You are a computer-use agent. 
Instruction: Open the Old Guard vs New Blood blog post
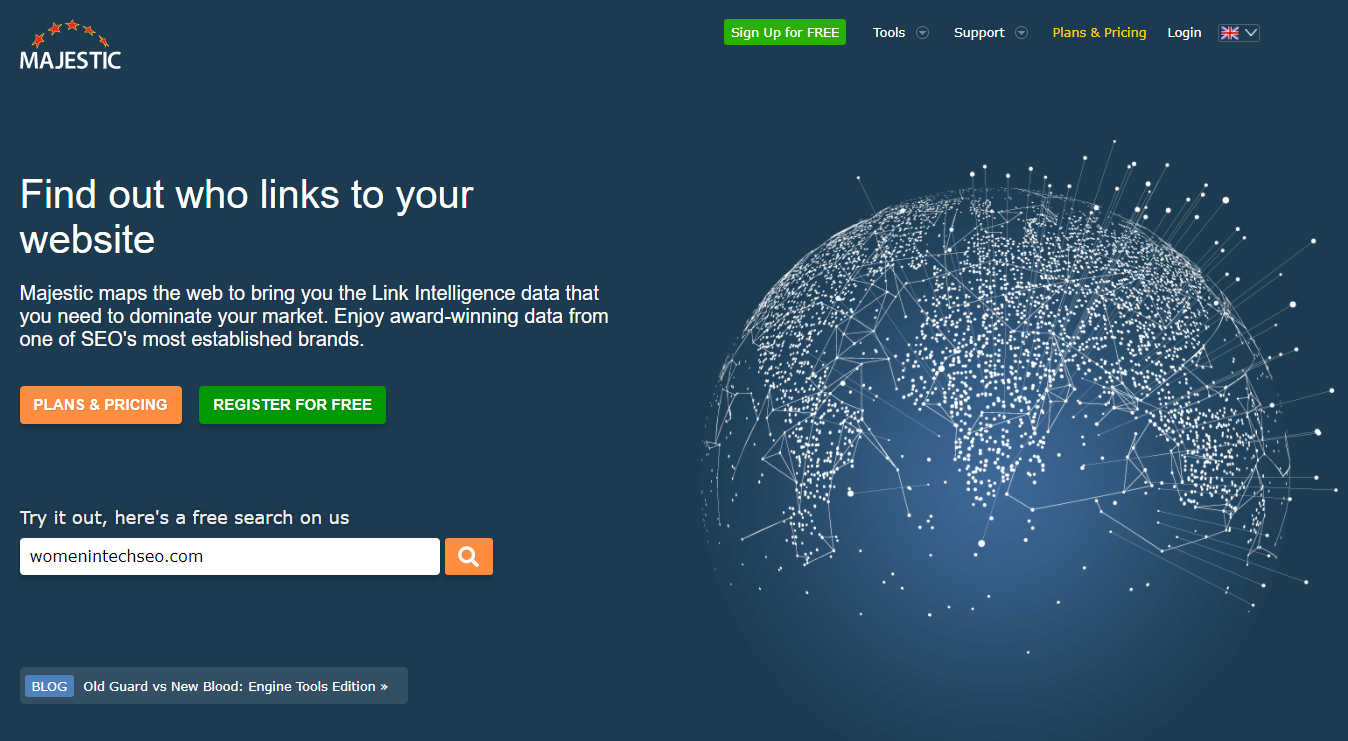tap(235, 686)
